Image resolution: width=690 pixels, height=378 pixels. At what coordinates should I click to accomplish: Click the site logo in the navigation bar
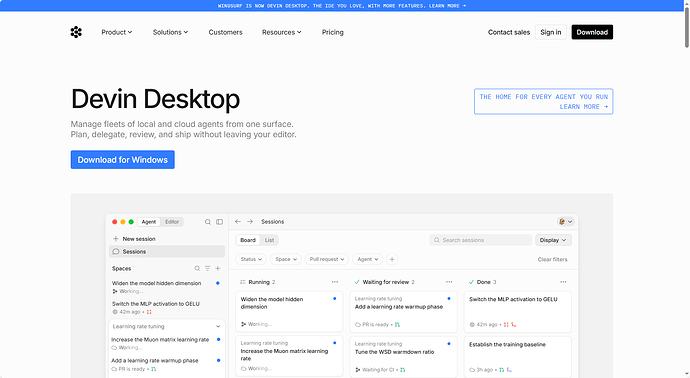[76, 32]
